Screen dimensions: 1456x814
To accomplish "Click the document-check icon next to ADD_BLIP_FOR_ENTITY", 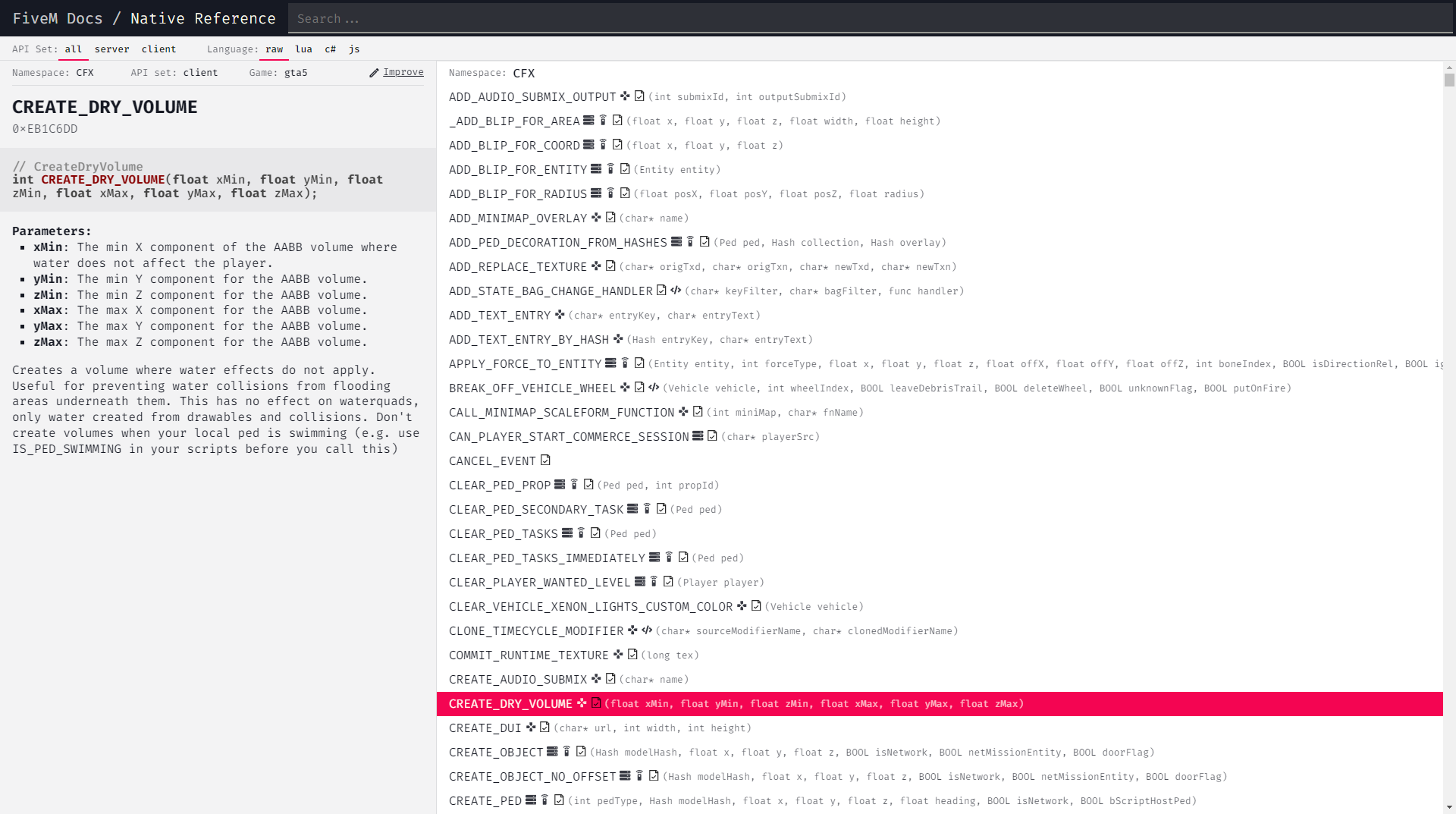I will [x=625, y=169].
